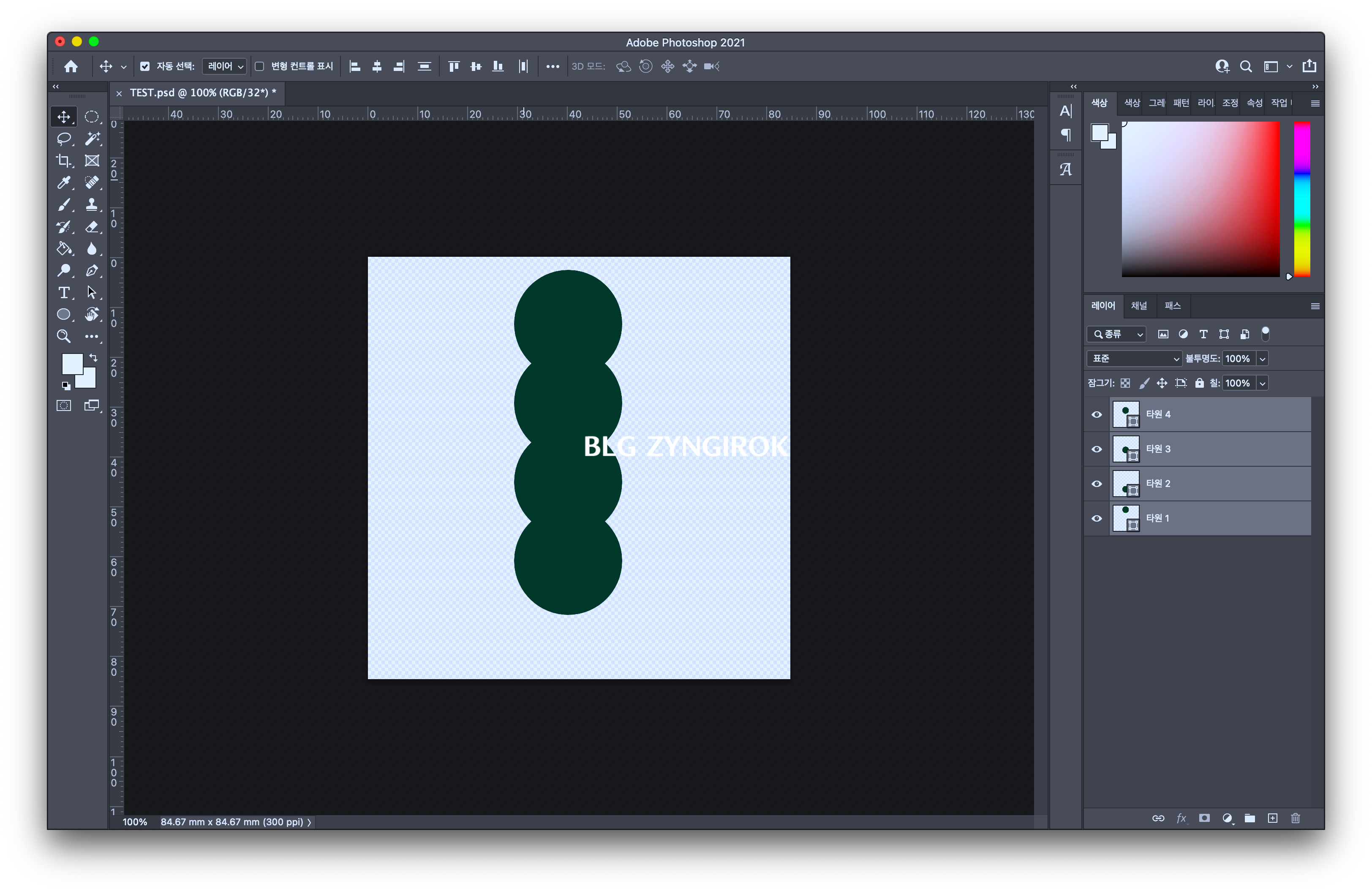Click the hue slider strip
The height and width of the screenshot is (892, 1372).
click(1302, 199)
